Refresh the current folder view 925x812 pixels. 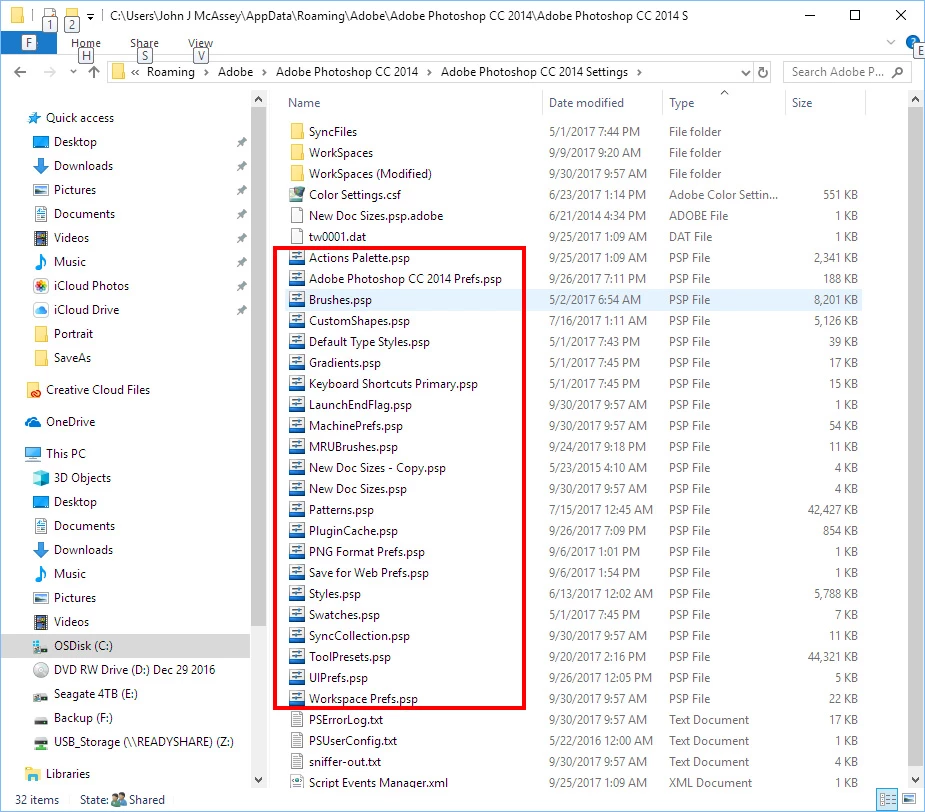click(763, 72)
